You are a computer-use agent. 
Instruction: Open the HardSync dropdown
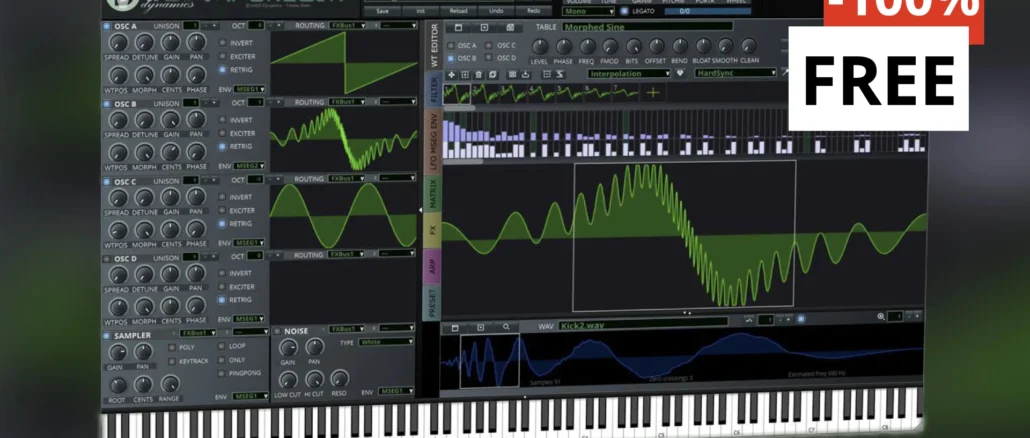coord(736,73)
